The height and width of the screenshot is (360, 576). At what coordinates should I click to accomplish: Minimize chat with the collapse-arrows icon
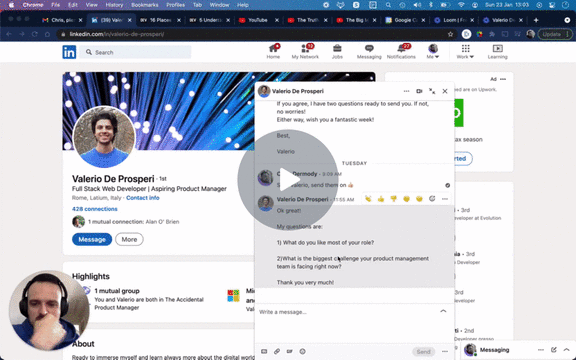pos(432,91)
